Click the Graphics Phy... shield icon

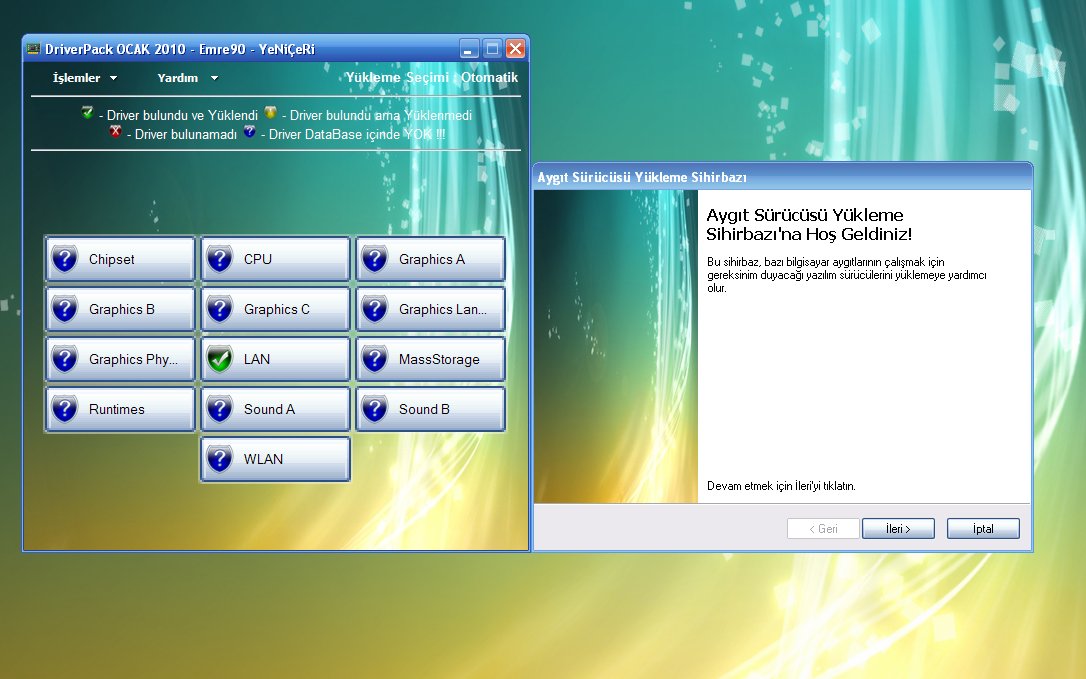(64, 359)
